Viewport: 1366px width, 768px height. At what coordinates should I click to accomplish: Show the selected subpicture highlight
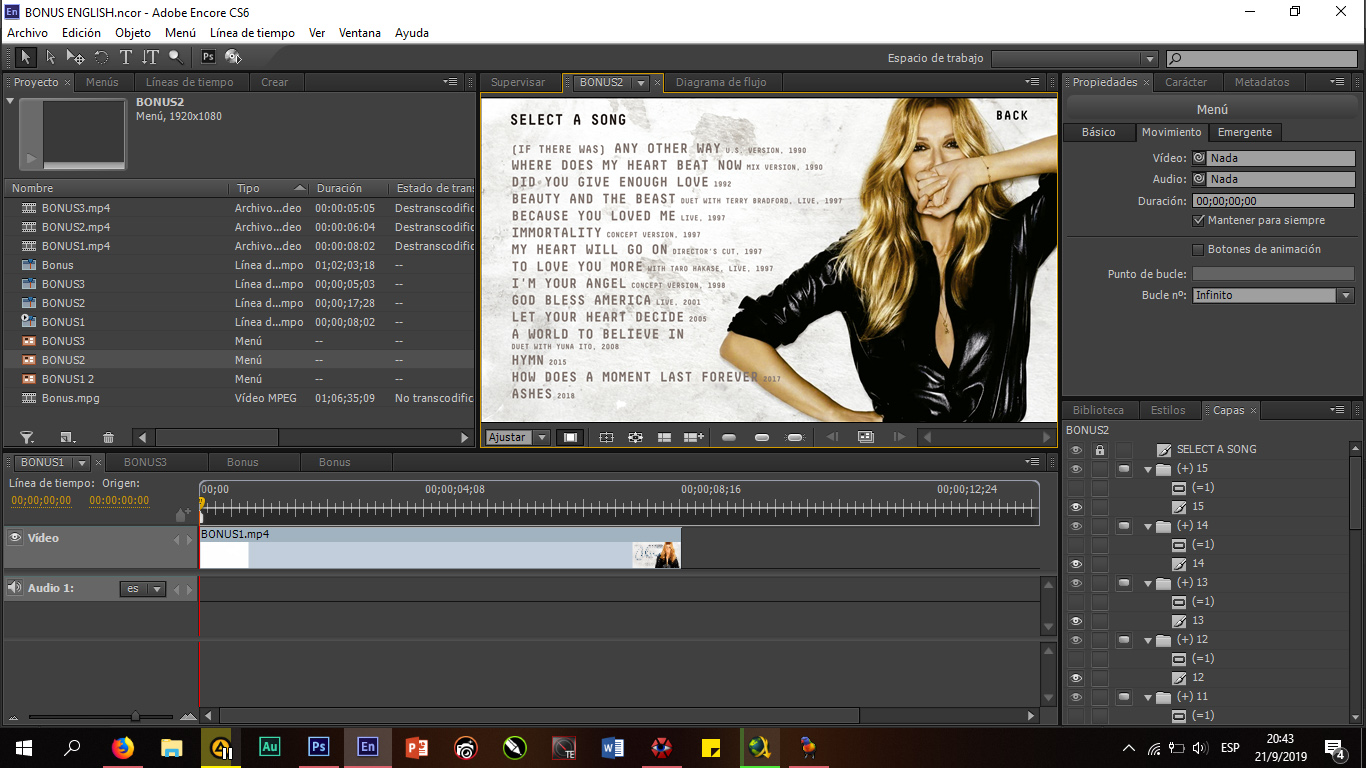tap(762, 437)
